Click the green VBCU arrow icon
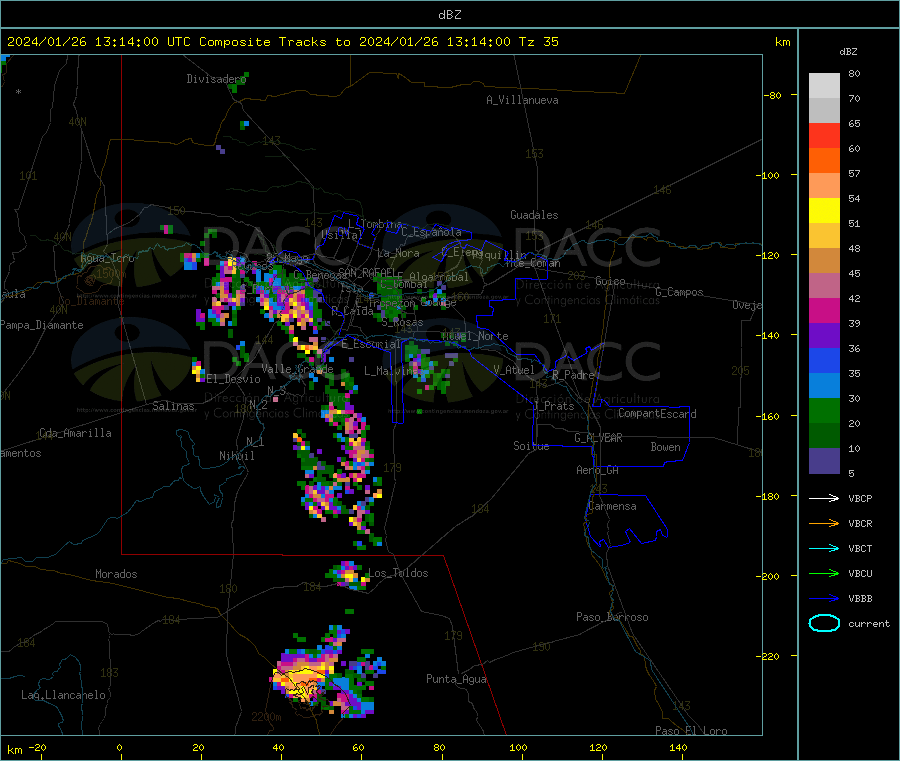 pyautogui.click(x=824, y=573)
